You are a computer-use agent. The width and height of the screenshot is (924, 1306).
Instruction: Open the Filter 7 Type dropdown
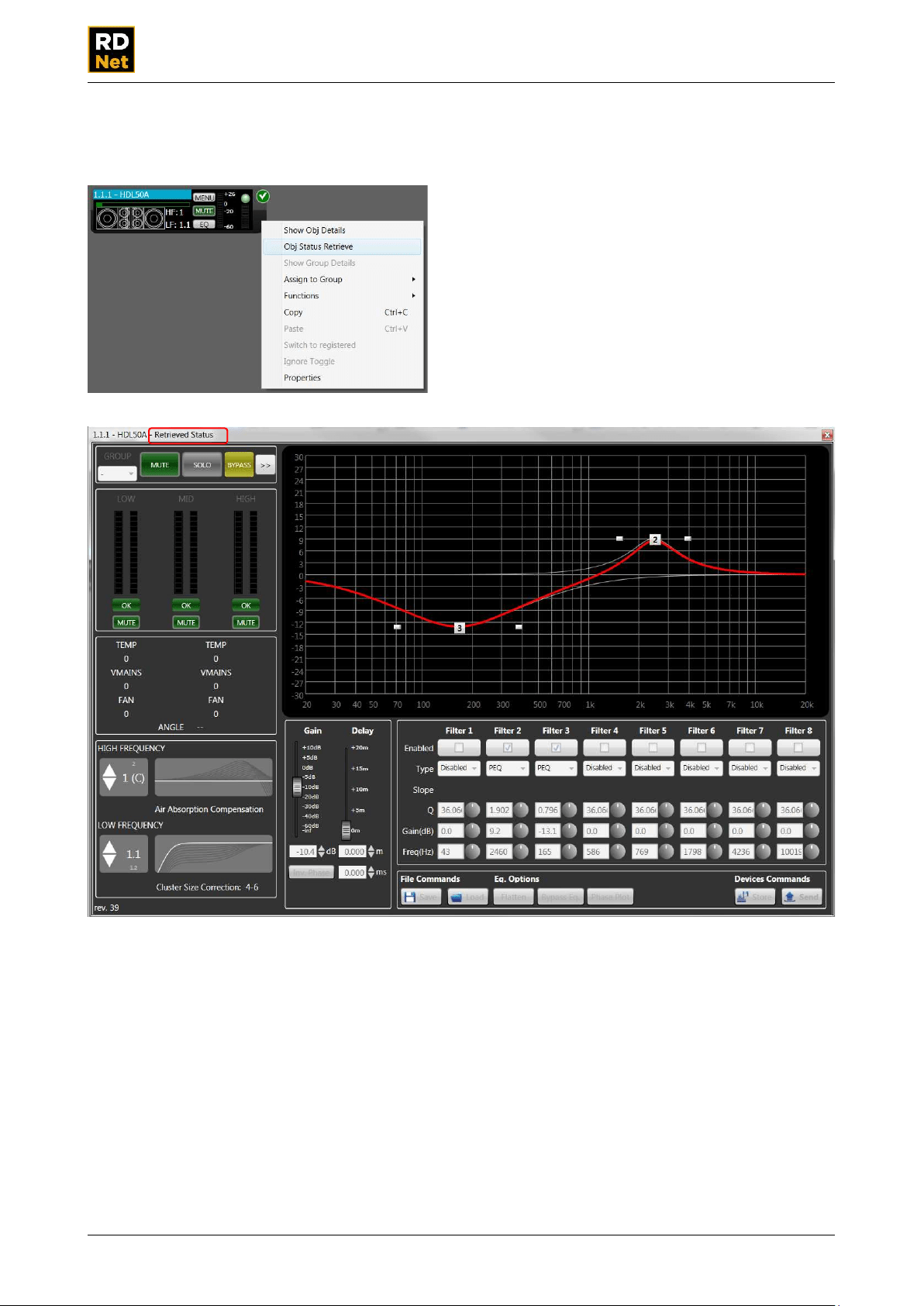click(x=750, y=768)
